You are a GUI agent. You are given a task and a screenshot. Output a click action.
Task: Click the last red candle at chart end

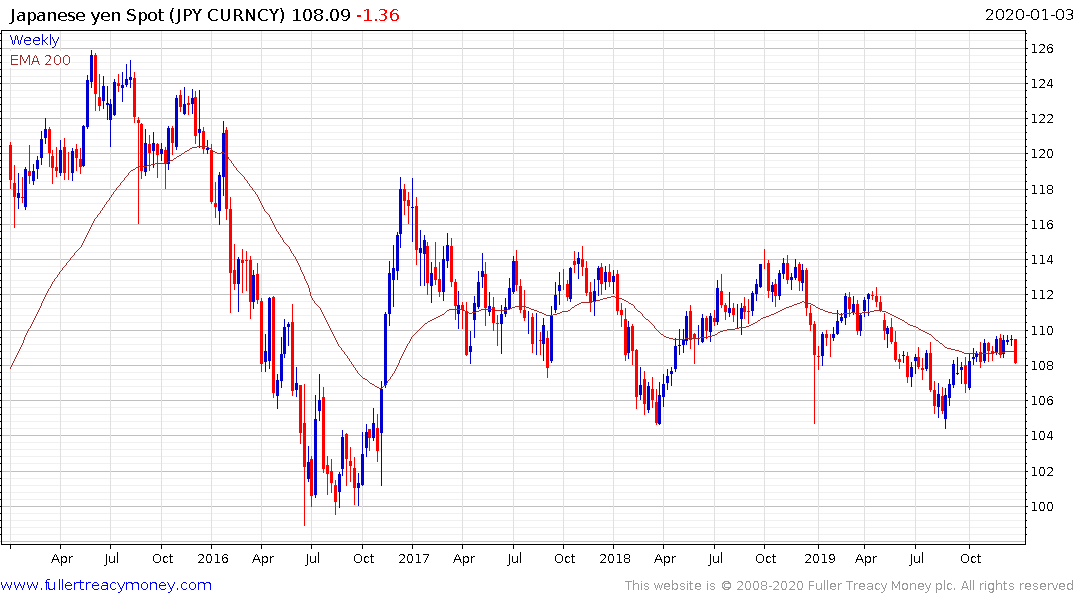(1015, 351)
